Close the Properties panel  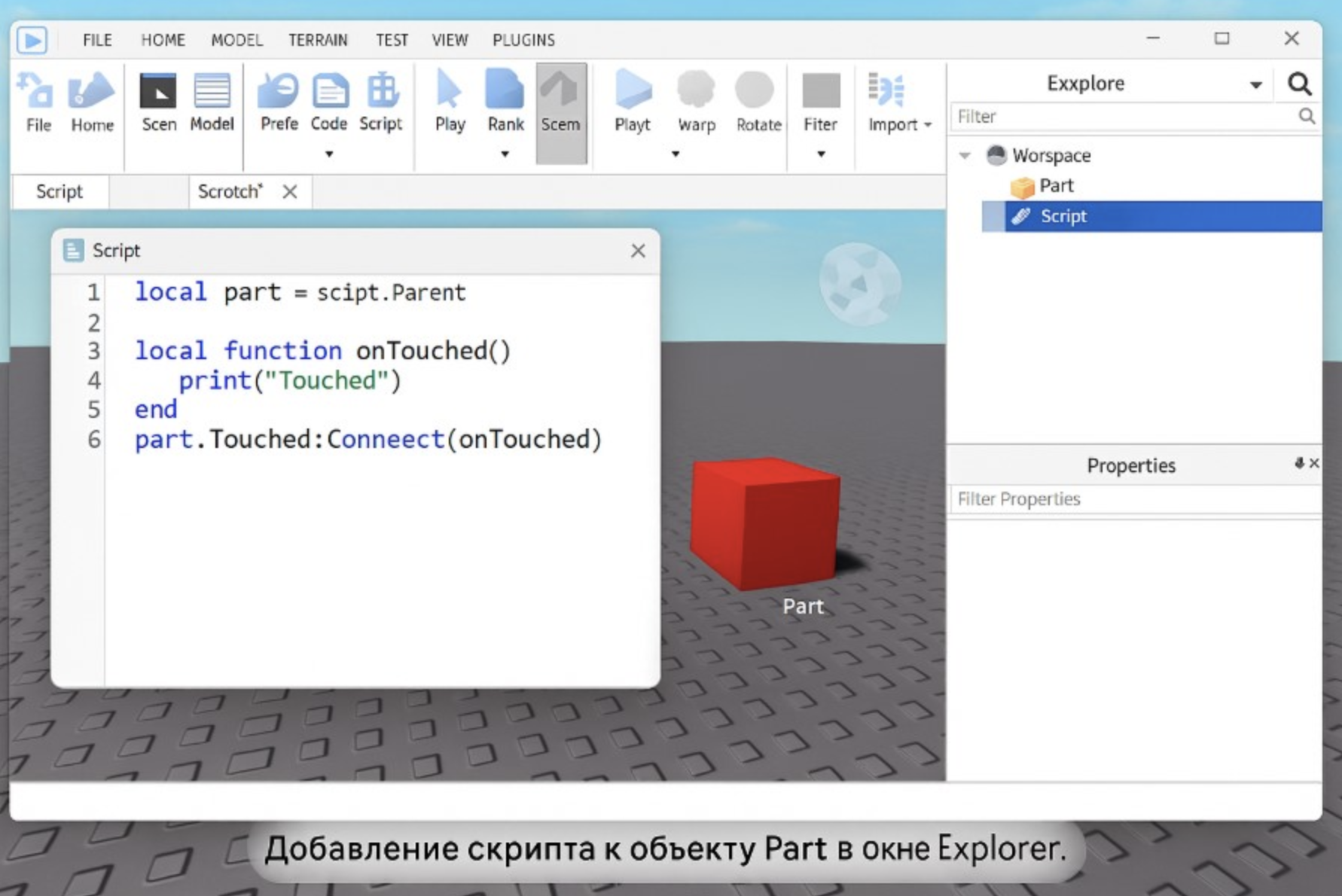[x=1314, y=464]
